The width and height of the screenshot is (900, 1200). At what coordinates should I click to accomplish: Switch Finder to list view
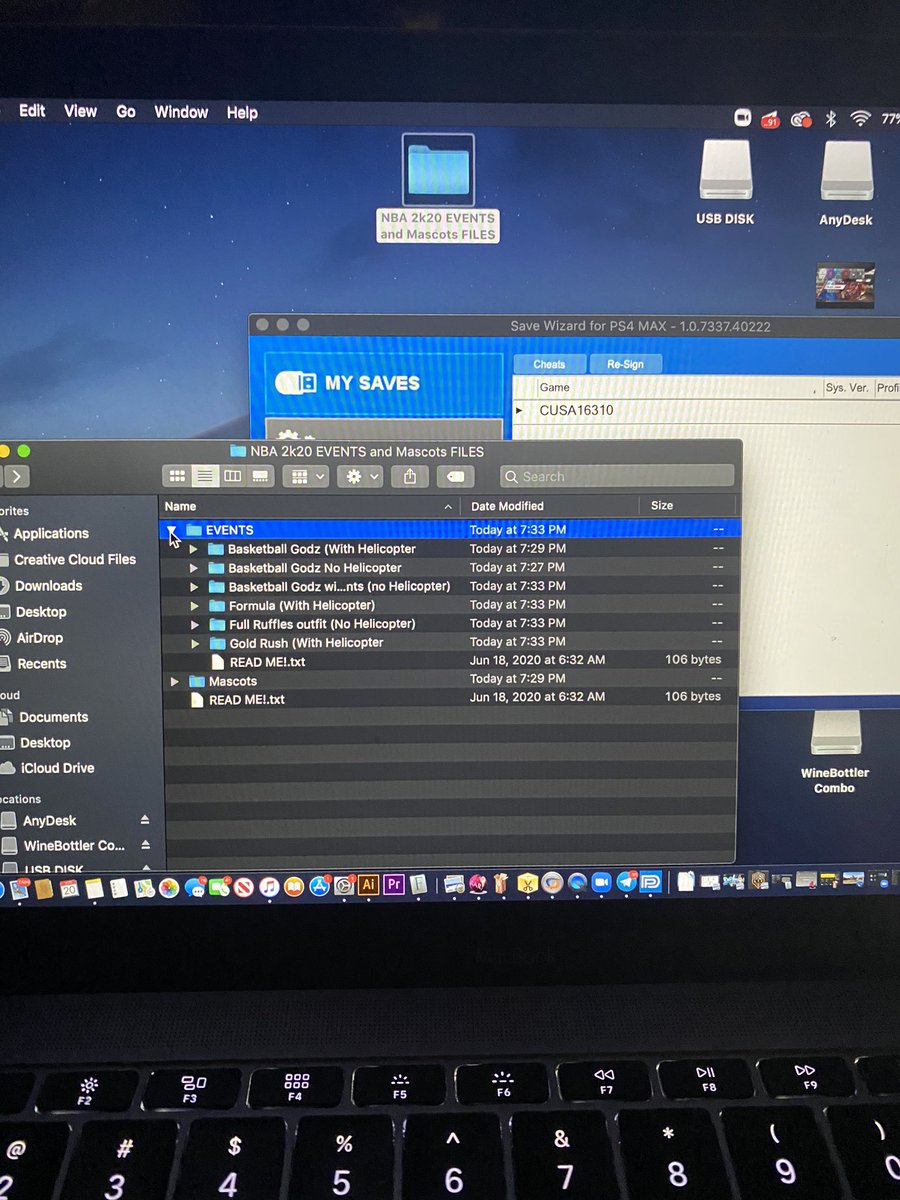(204, 477)
